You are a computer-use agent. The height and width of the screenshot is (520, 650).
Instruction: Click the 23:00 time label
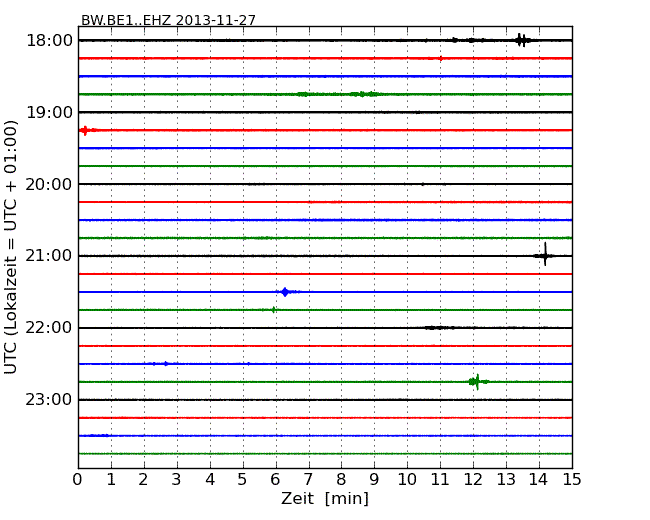49,400
